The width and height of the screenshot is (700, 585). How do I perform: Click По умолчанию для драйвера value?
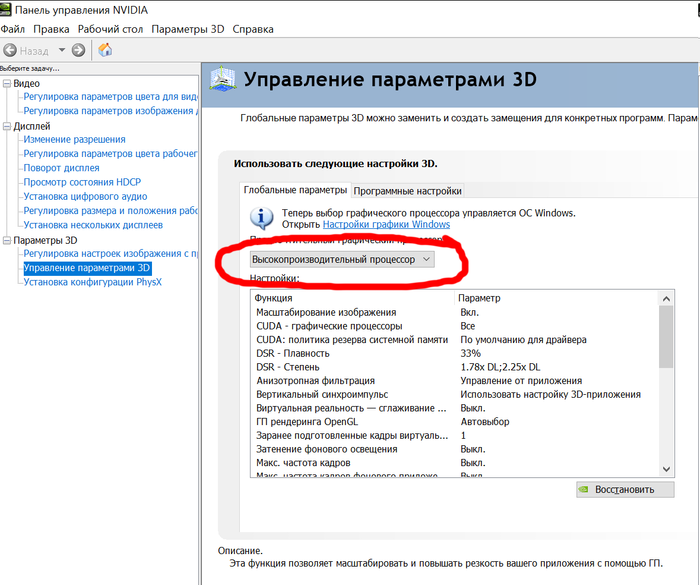point(523,340)
